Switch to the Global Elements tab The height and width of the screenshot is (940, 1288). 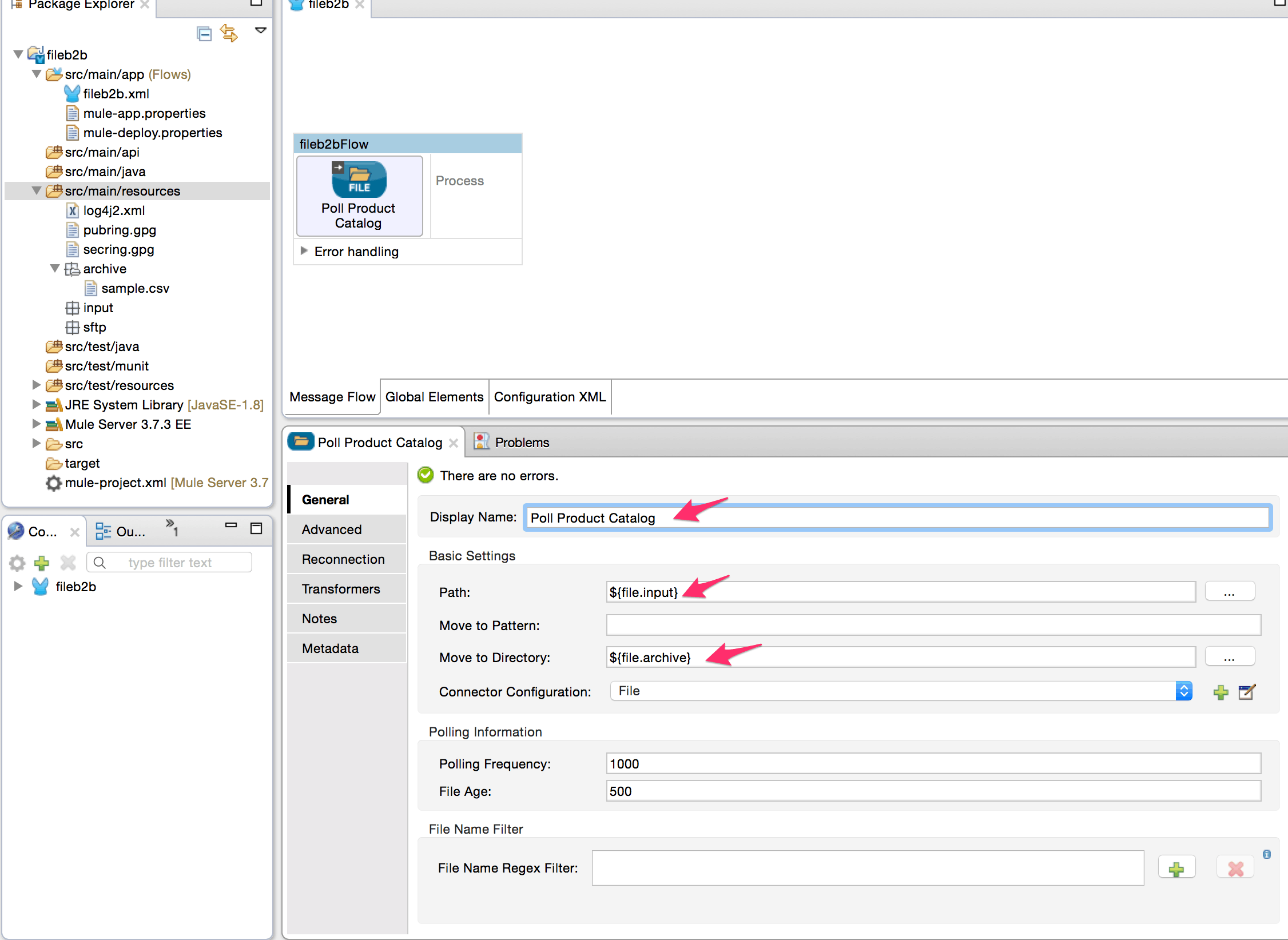coord(434,396)
